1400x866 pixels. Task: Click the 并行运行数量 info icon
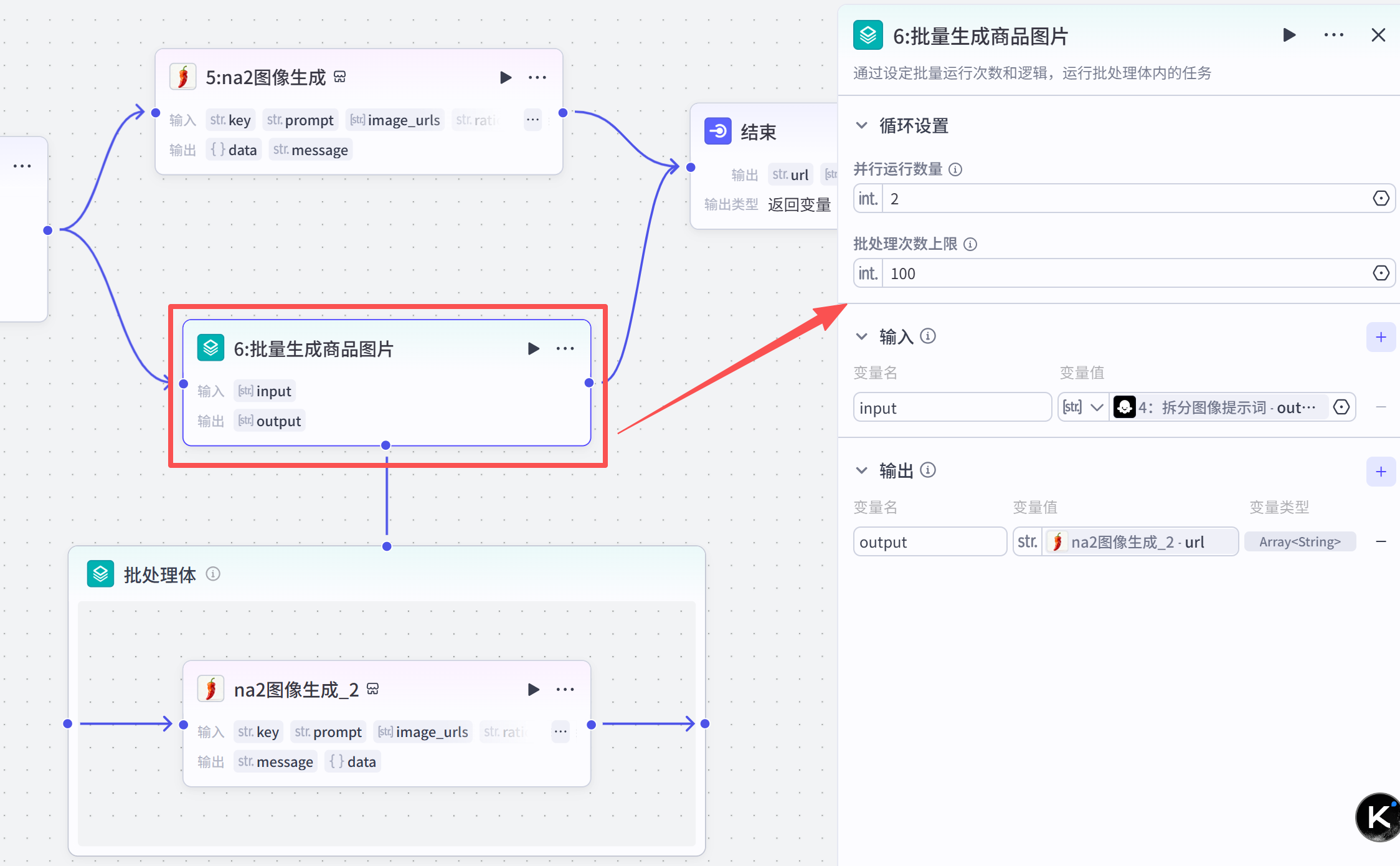click(x=955, y=169)
